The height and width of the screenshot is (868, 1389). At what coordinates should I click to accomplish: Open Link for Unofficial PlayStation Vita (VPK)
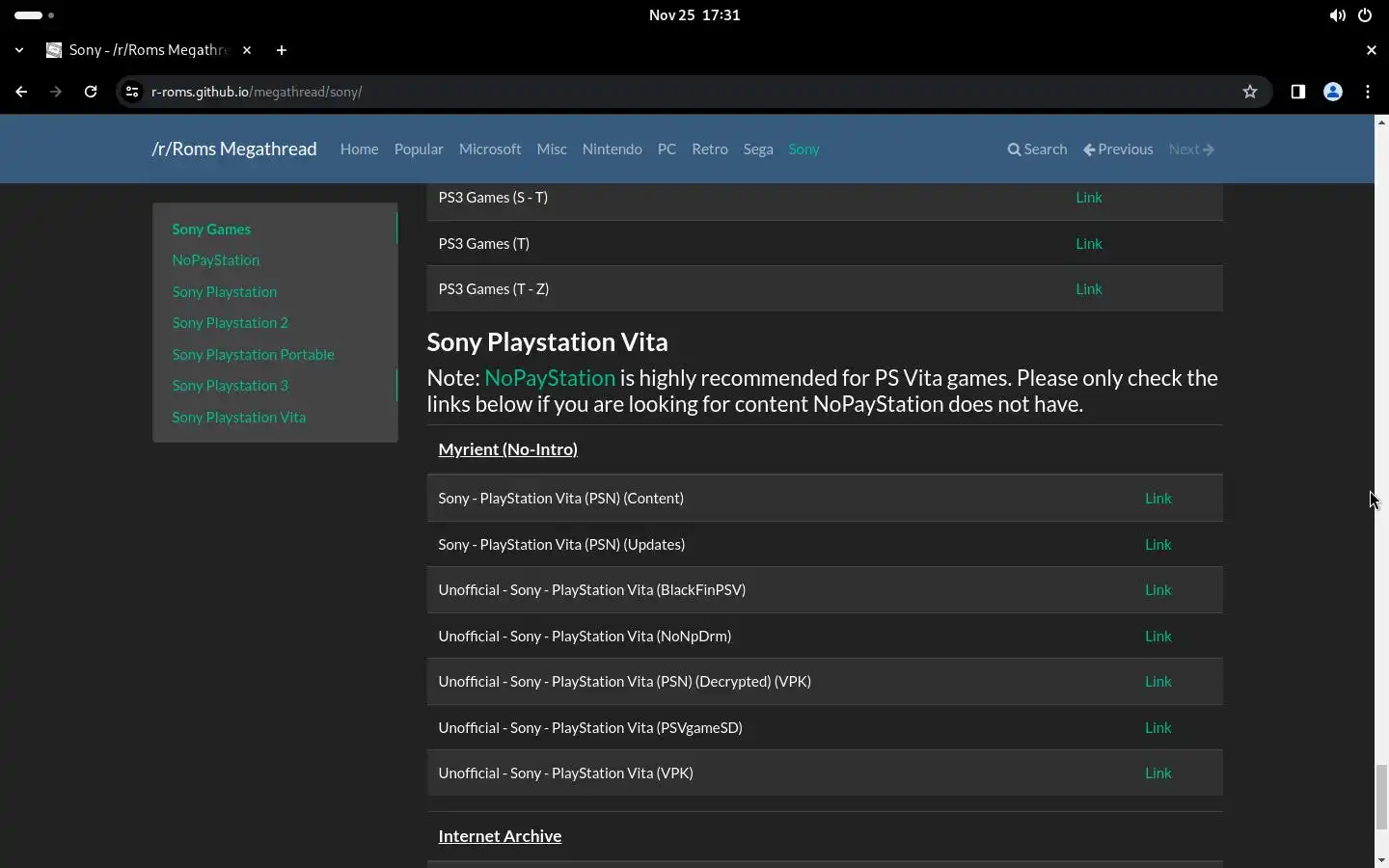(1157, 773)
